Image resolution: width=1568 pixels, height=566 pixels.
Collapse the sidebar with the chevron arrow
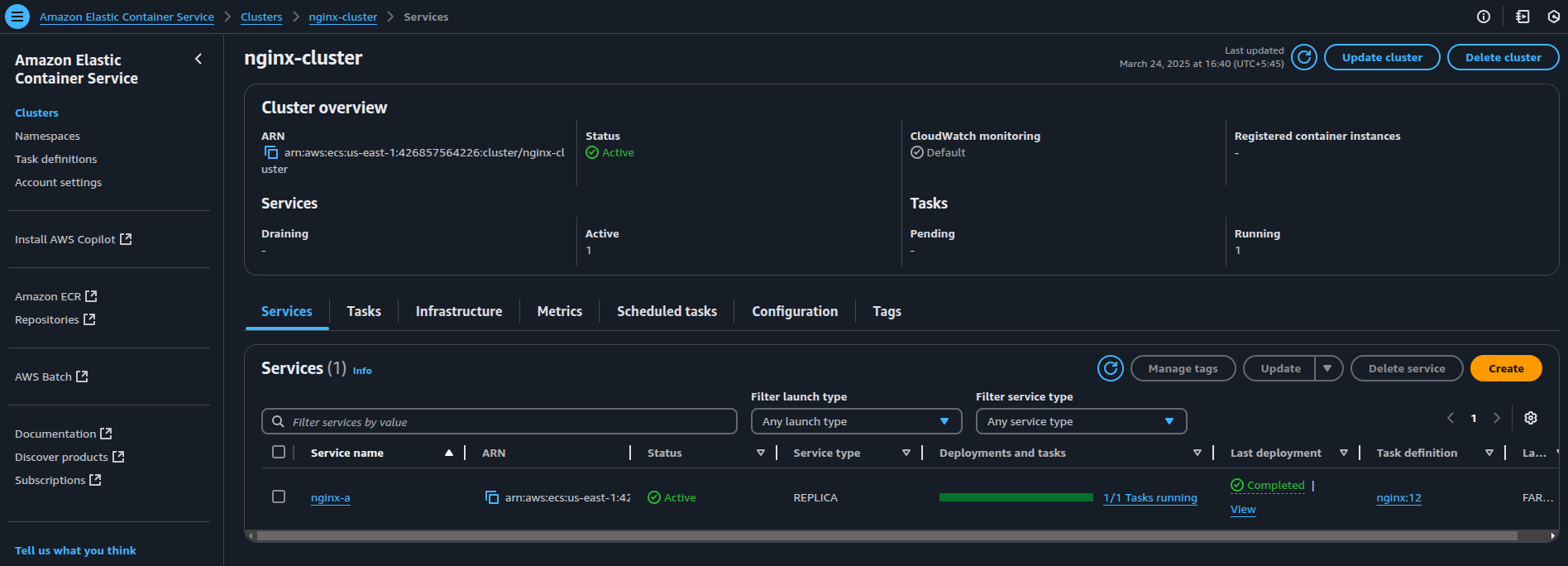pyautogui.click(x=198, y=59)
